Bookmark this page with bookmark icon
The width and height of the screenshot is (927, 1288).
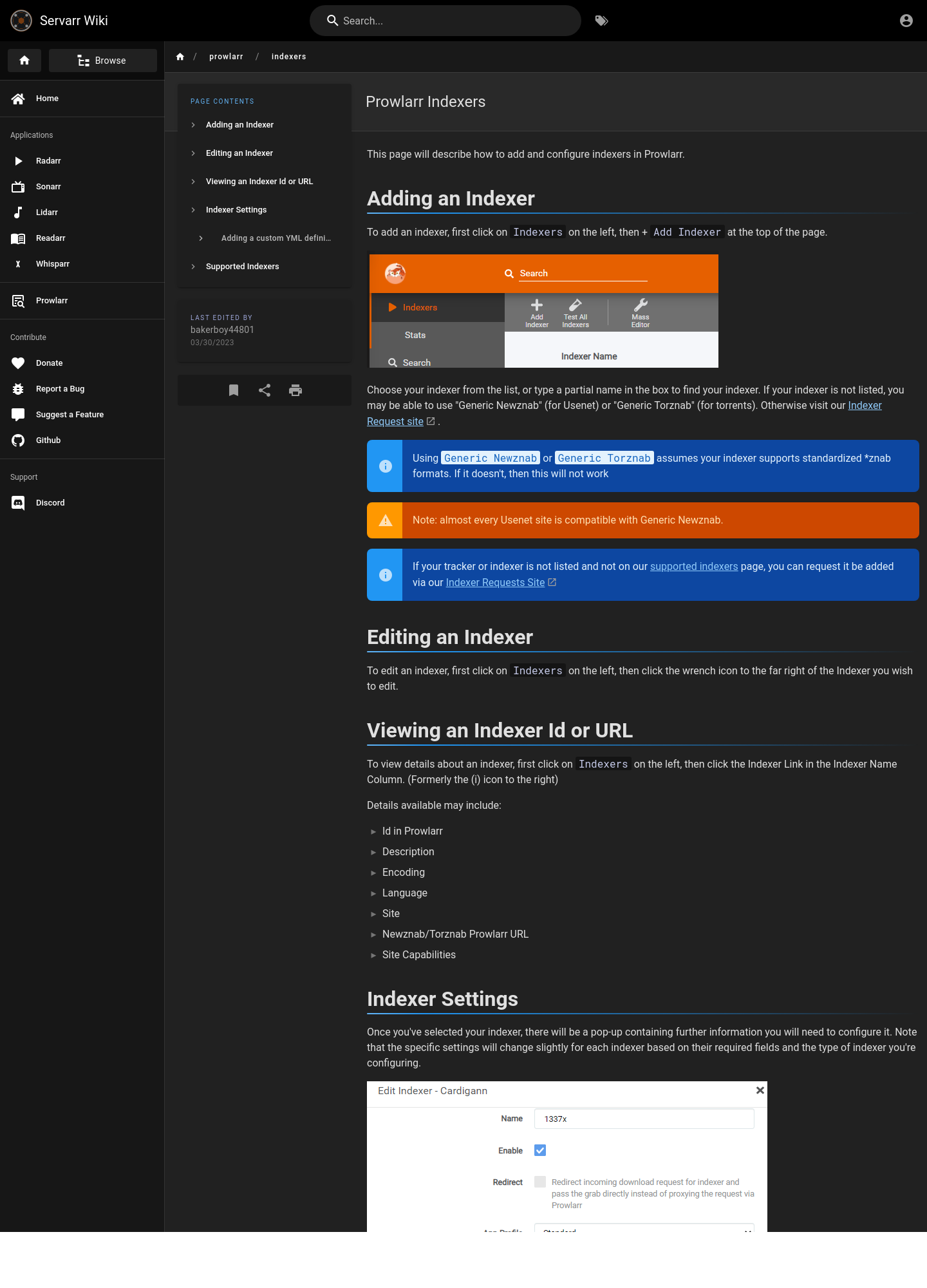coord(234,390)
